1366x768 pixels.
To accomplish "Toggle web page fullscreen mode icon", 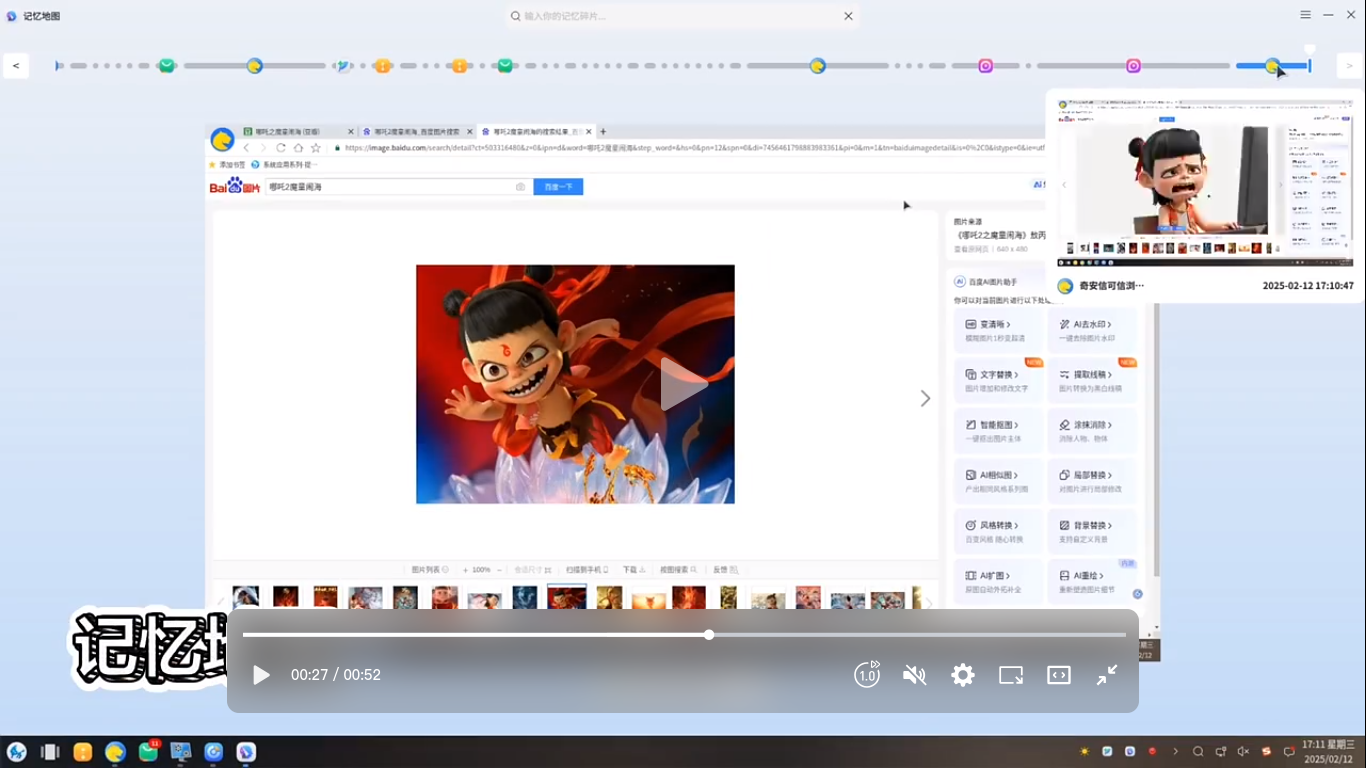I will pos(1059,675).
